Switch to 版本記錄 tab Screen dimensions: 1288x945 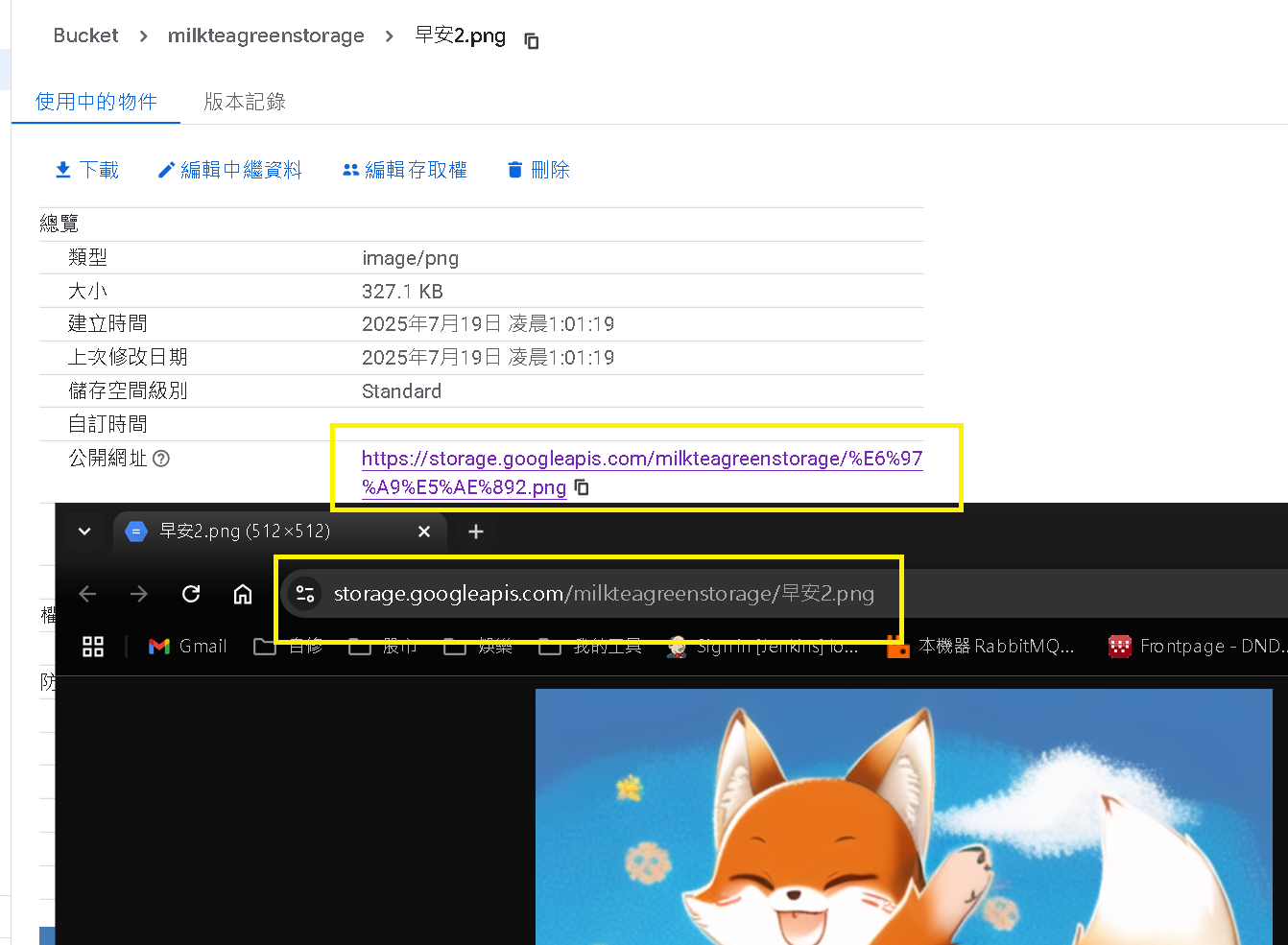point(245,102)
